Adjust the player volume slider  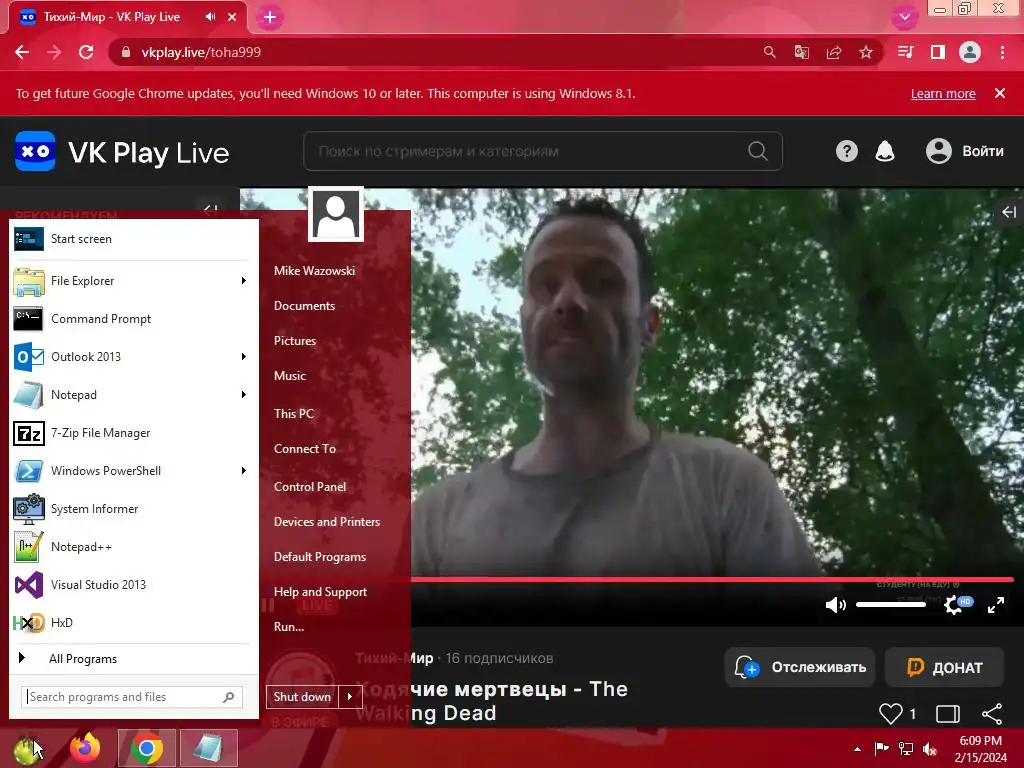click(891, 605)
